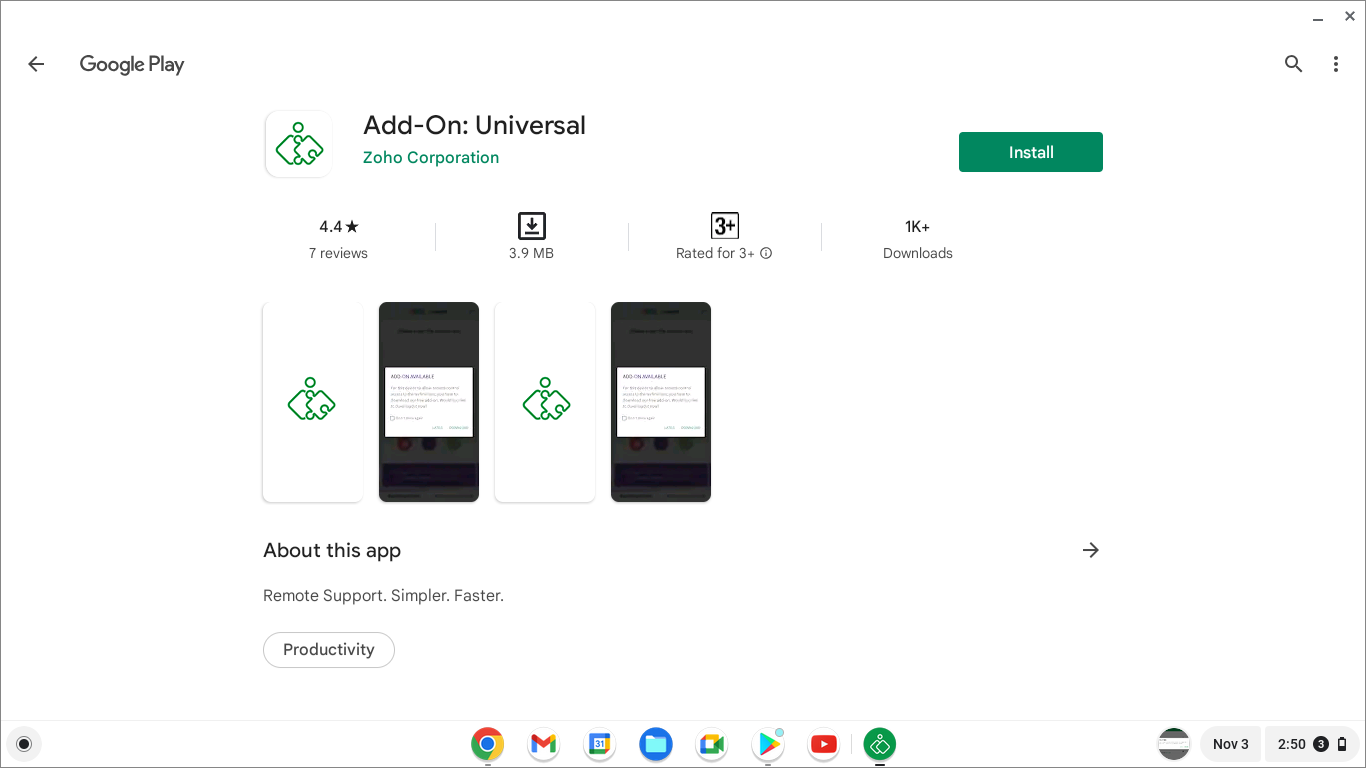Click the info icon next to Rated for 3+
Viewport: 1366px width, 768px height.
766,253
